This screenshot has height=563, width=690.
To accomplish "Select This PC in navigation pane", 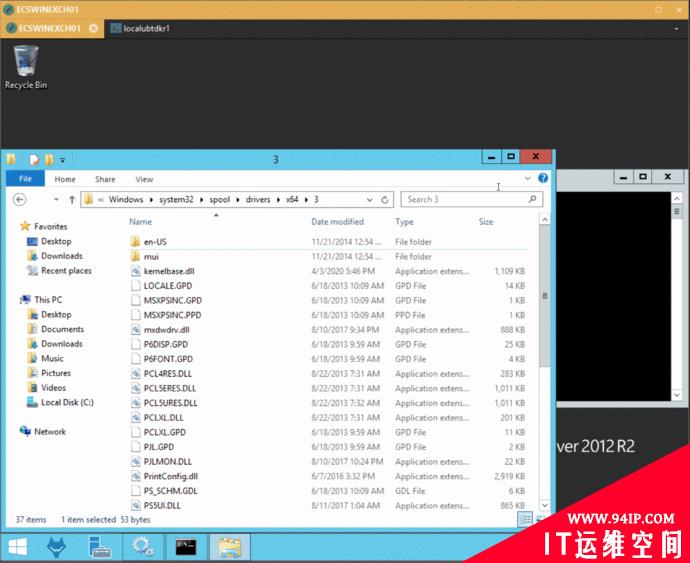I will [x=48, y=300].
